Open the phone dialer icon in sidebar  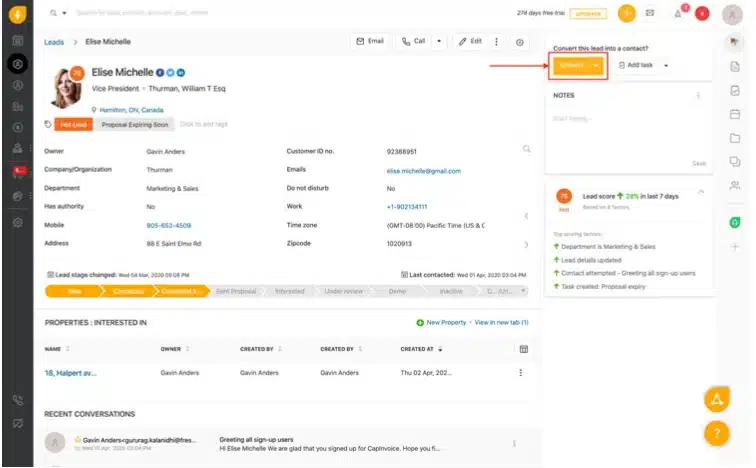[18, 400]
